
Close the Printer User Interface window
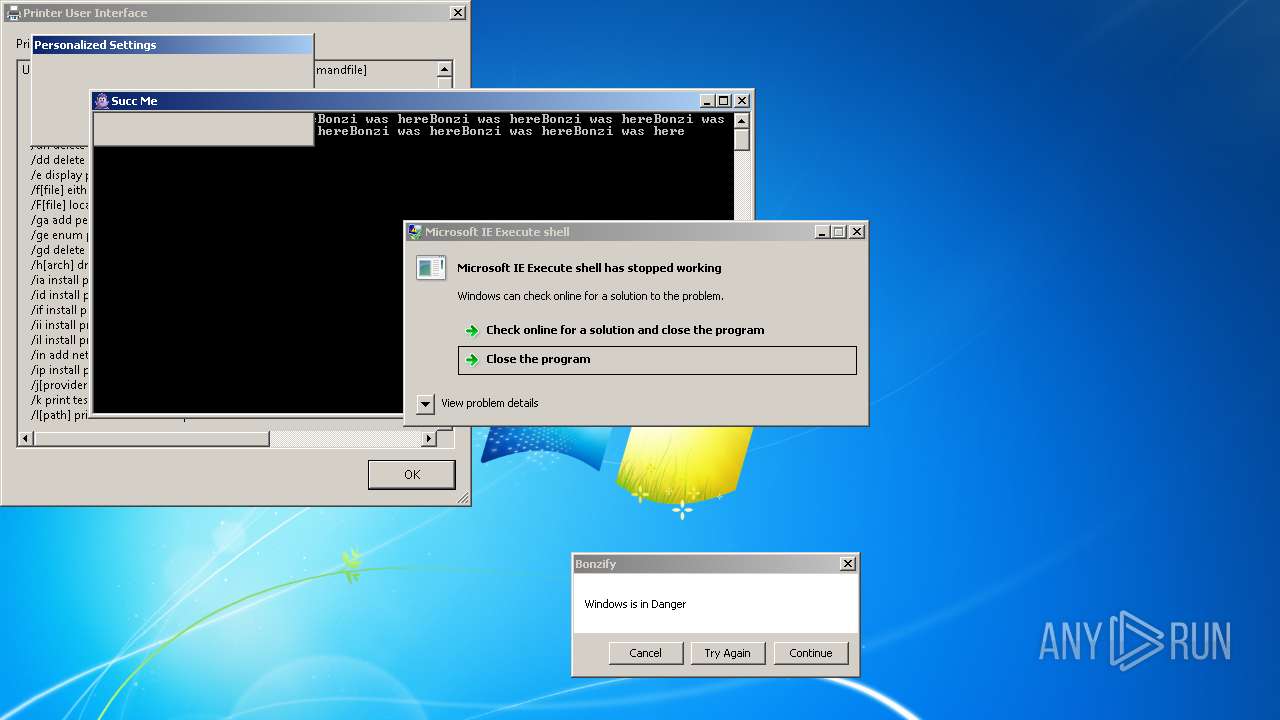tap(457, 13)
